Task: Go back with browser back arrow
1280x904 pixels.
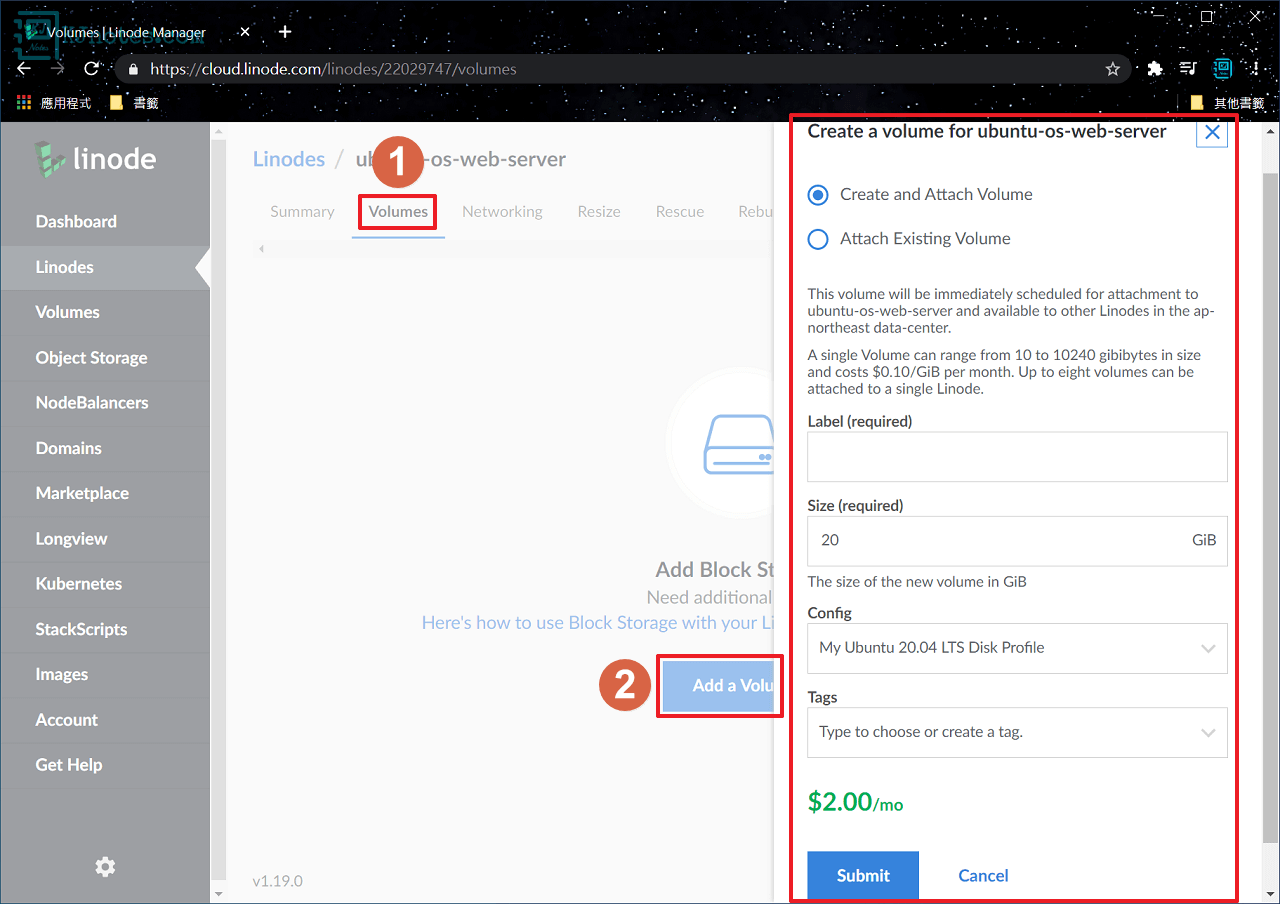Action: [25, 69]
